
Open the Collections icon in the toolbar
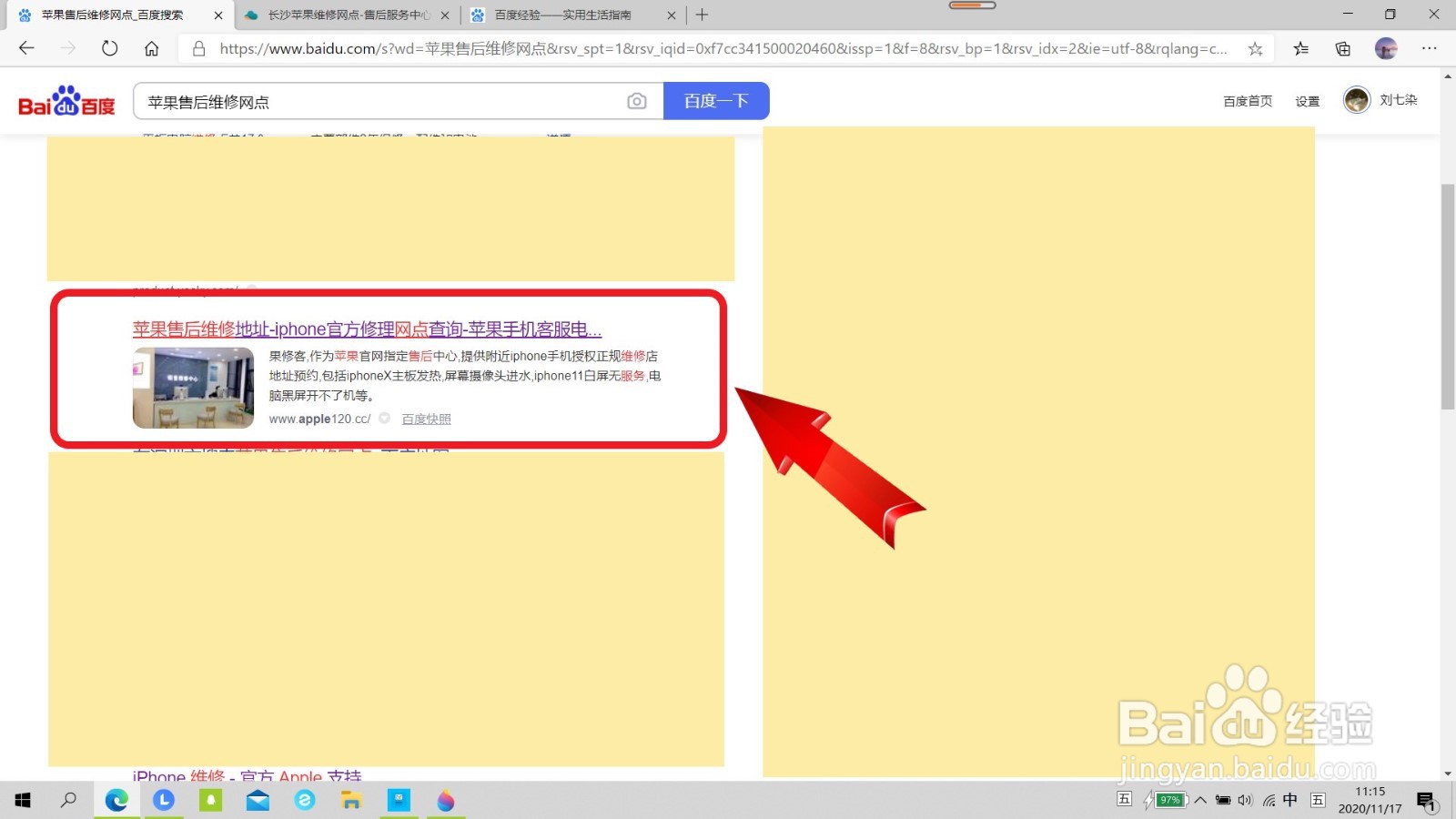[1343, 49]
